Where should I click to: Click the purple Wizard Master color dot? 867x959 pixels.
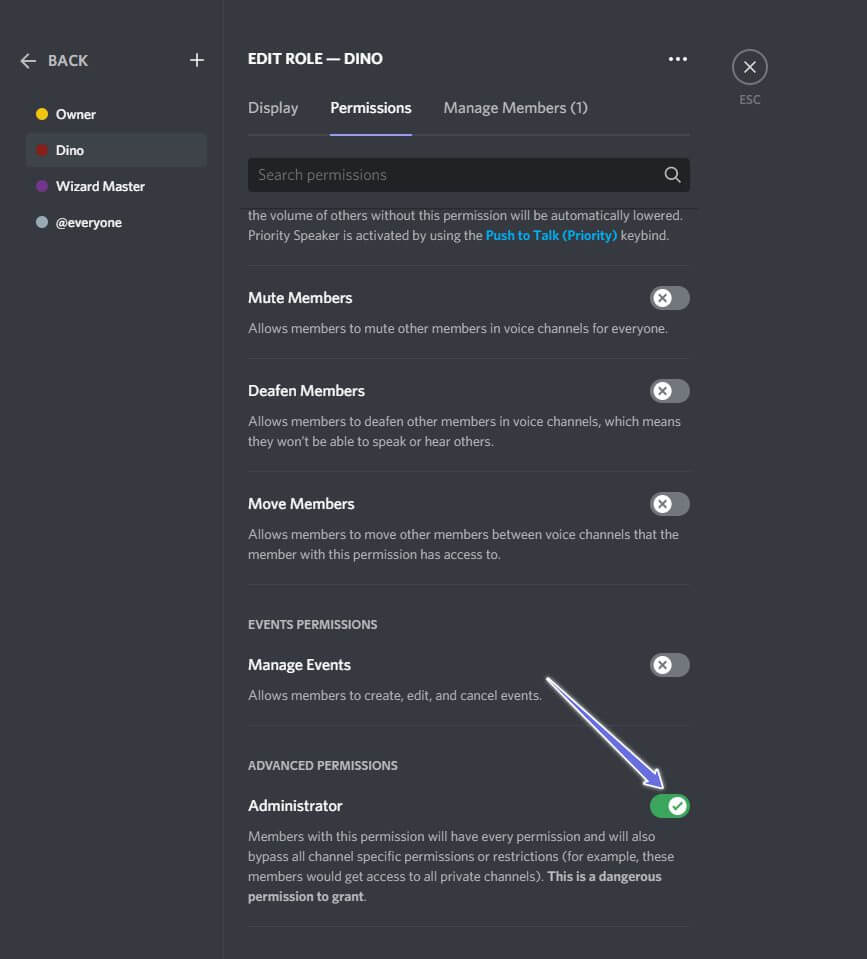tap(42, 186)
